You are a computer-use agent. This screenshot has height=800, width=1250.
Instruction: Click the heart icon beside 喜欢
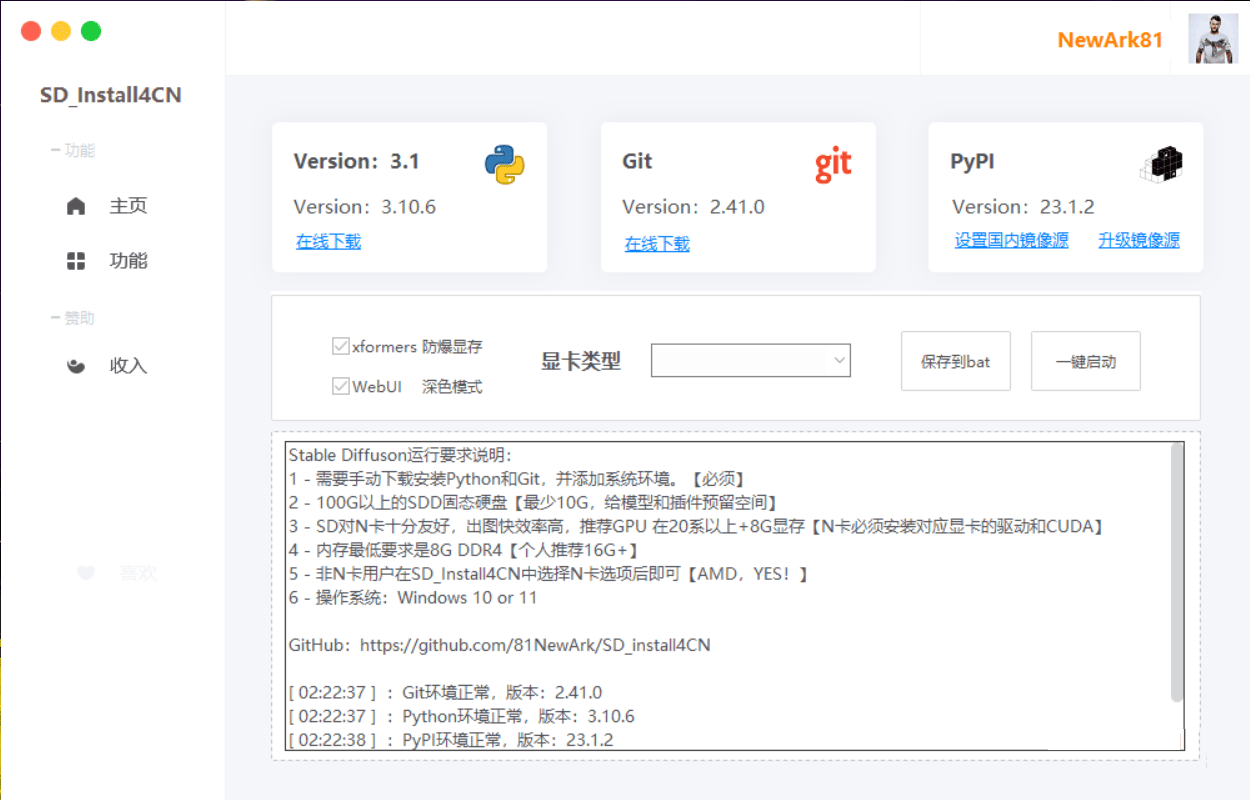[x=85, y=573]
